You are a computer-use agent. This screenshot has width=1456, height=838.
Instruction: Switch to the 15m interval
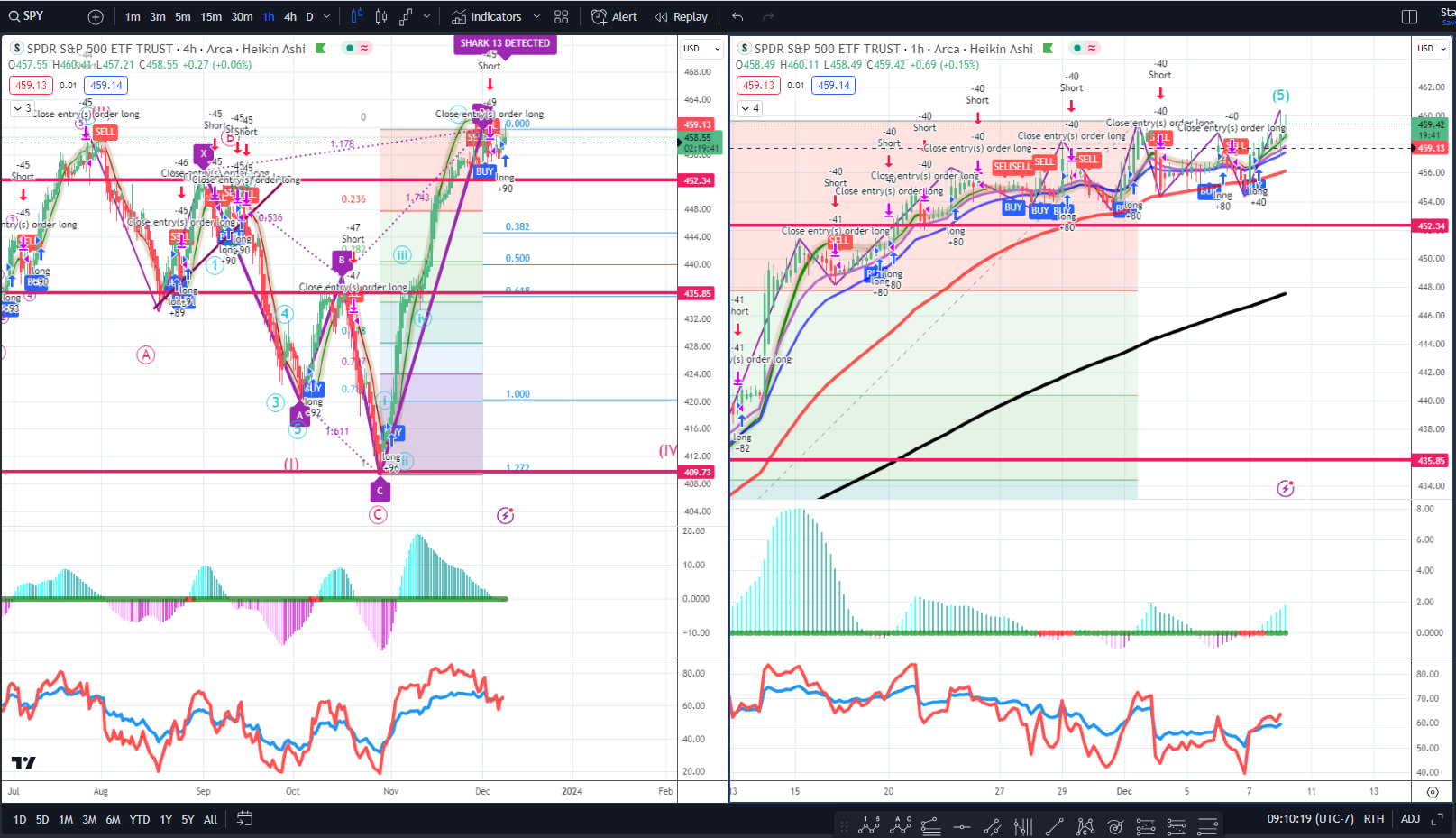pos(211,16)
